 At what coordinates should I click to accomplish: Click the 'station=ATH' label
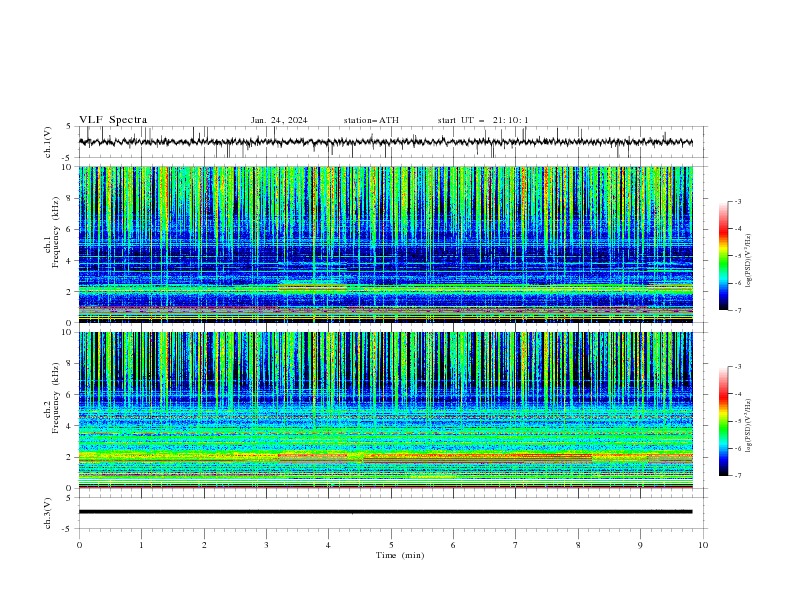point(371,120)
